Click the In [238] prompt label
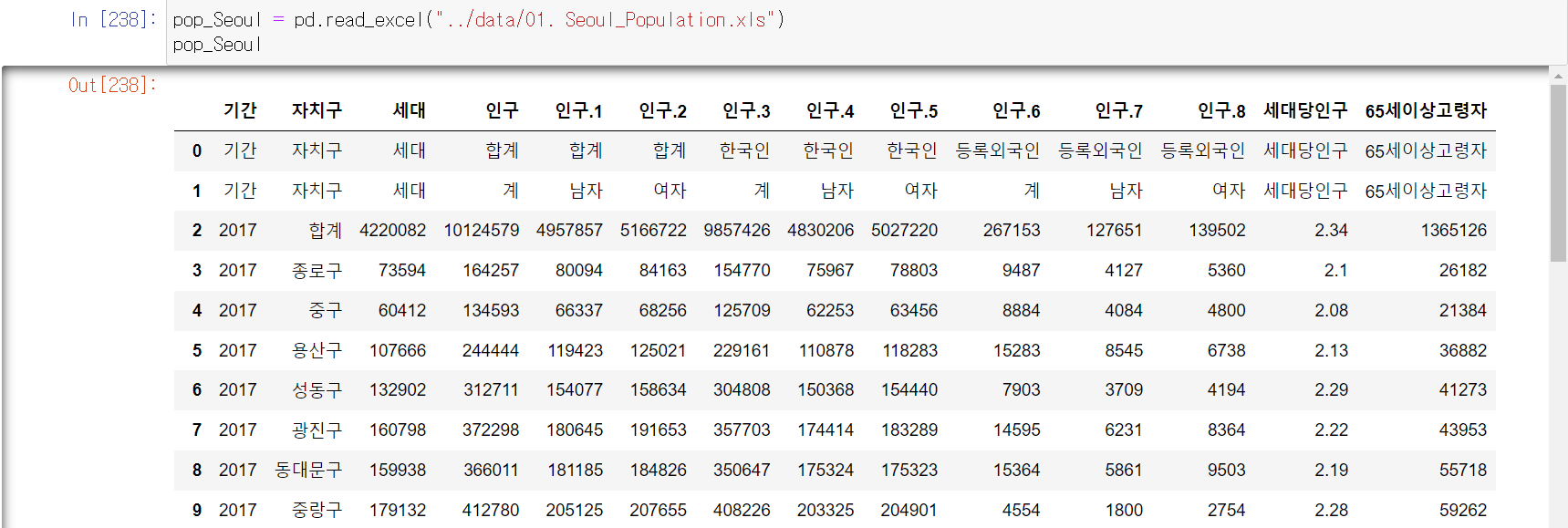Screen dimensions: 1568x528 114,19
